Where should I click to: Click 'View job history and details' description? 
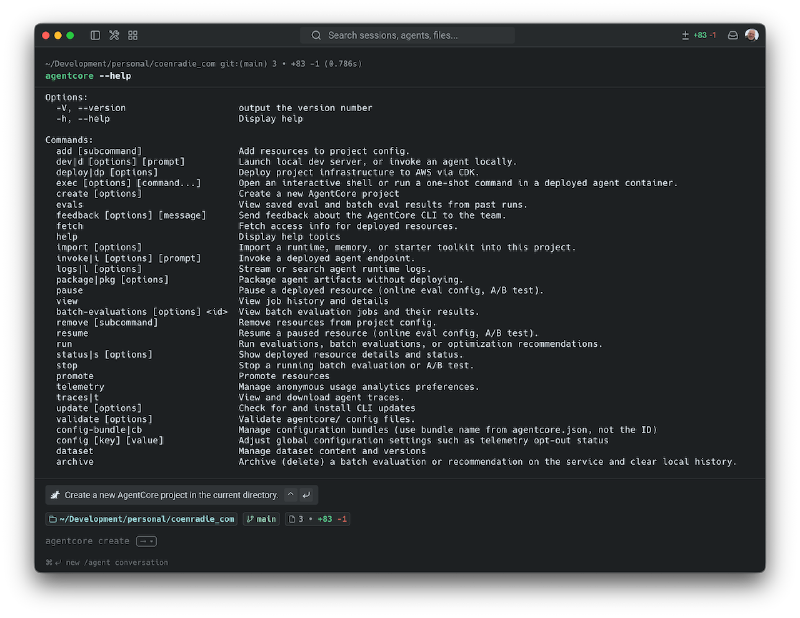pos(313,301)
